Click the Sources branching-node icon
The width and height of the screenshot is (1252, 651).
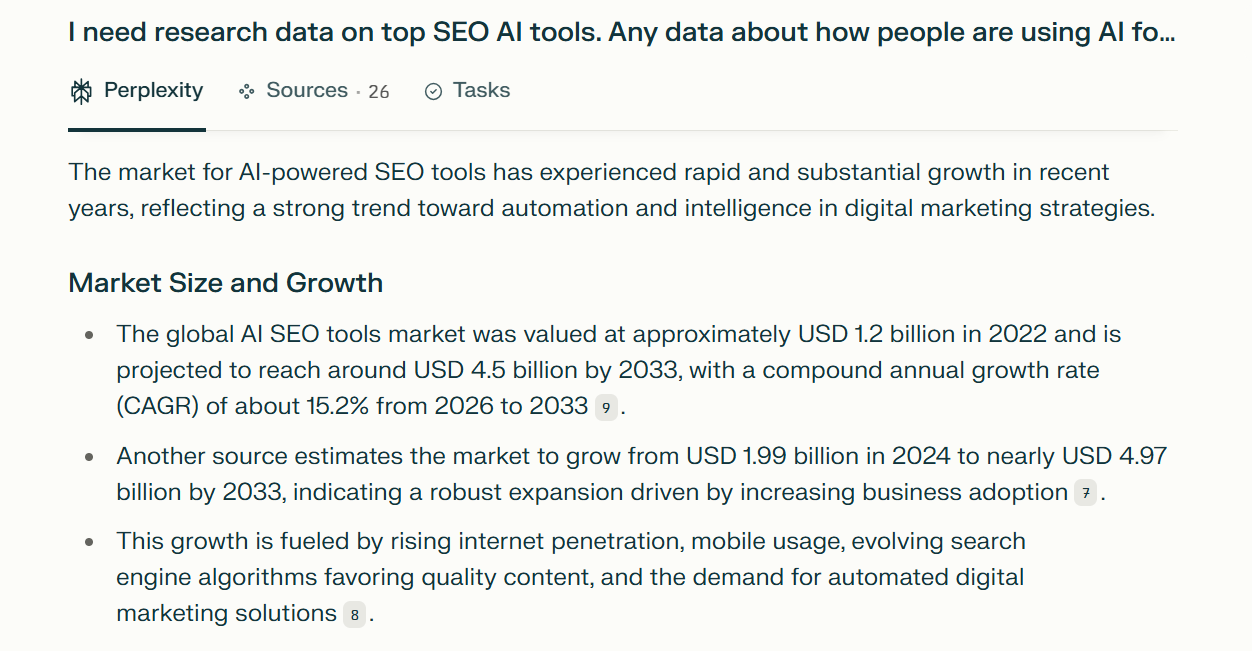coord(245,90)
